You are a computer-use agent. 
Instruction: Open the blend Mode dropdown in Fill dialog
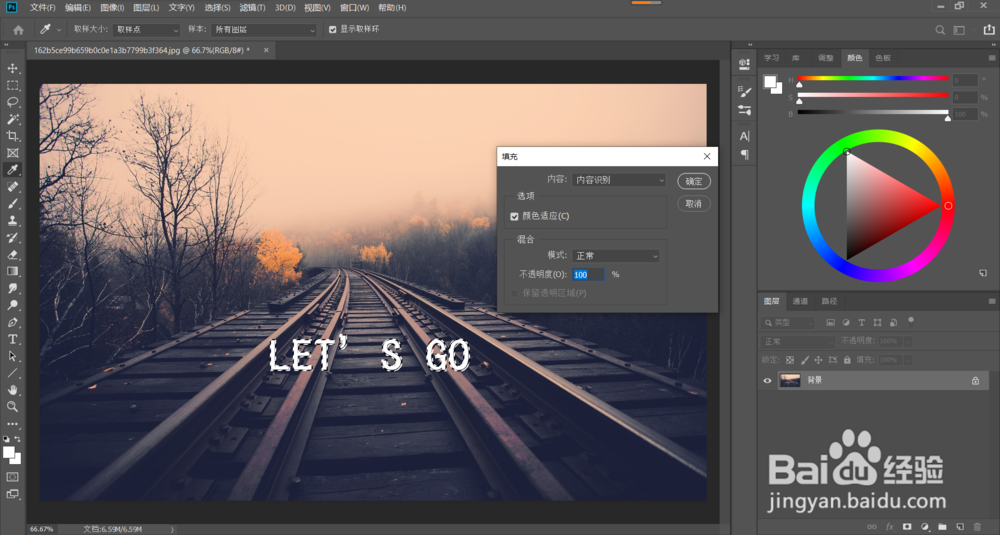point(615,256)
